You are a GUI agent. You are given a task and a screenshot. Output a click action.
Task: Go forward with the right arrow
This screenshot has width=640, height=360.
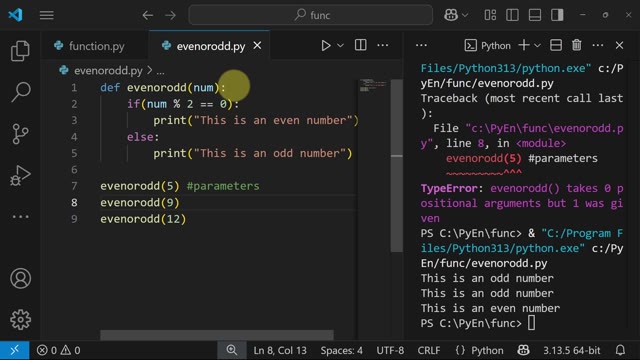[x=170, y=15]
